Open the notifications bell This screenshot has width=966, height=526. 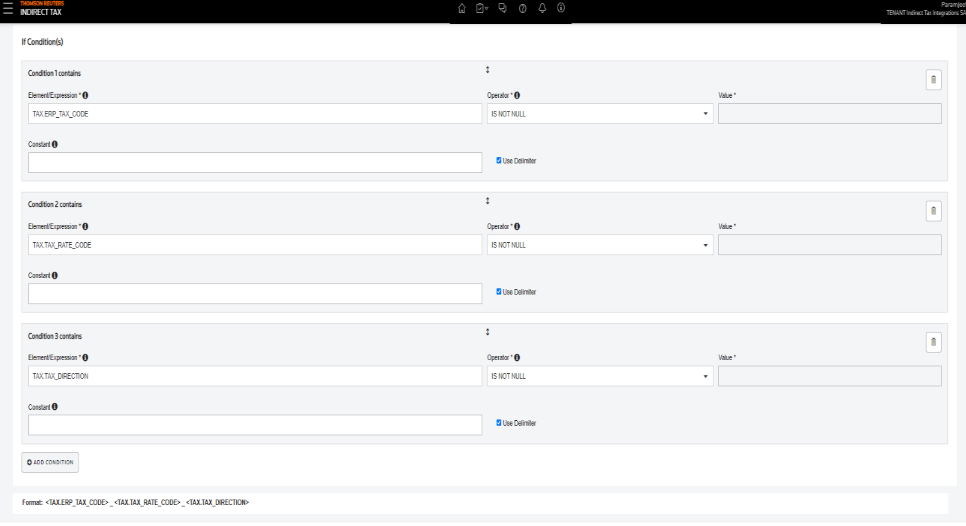pyautogui.click(x=542, y=8)
